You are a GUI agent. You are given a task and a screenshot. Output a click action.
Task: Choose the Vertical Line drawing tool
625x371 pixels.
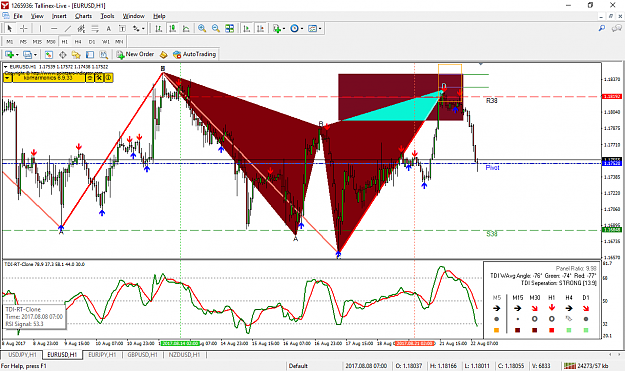pyautogui.click(x=40, y=28)
